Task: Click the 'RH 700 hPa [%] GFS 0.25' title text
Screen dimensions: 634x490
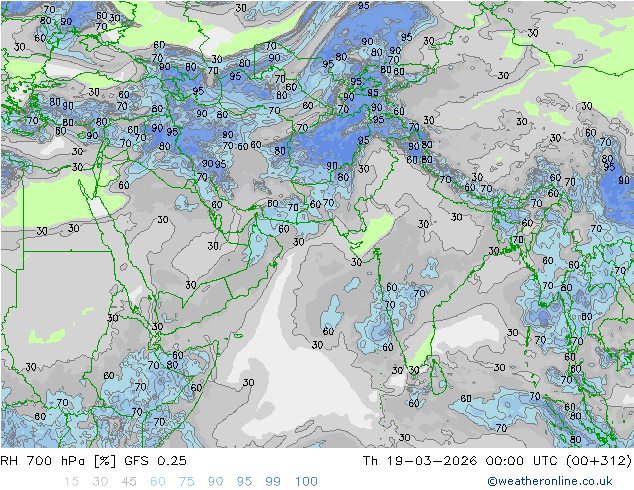Action: [93, 461]
